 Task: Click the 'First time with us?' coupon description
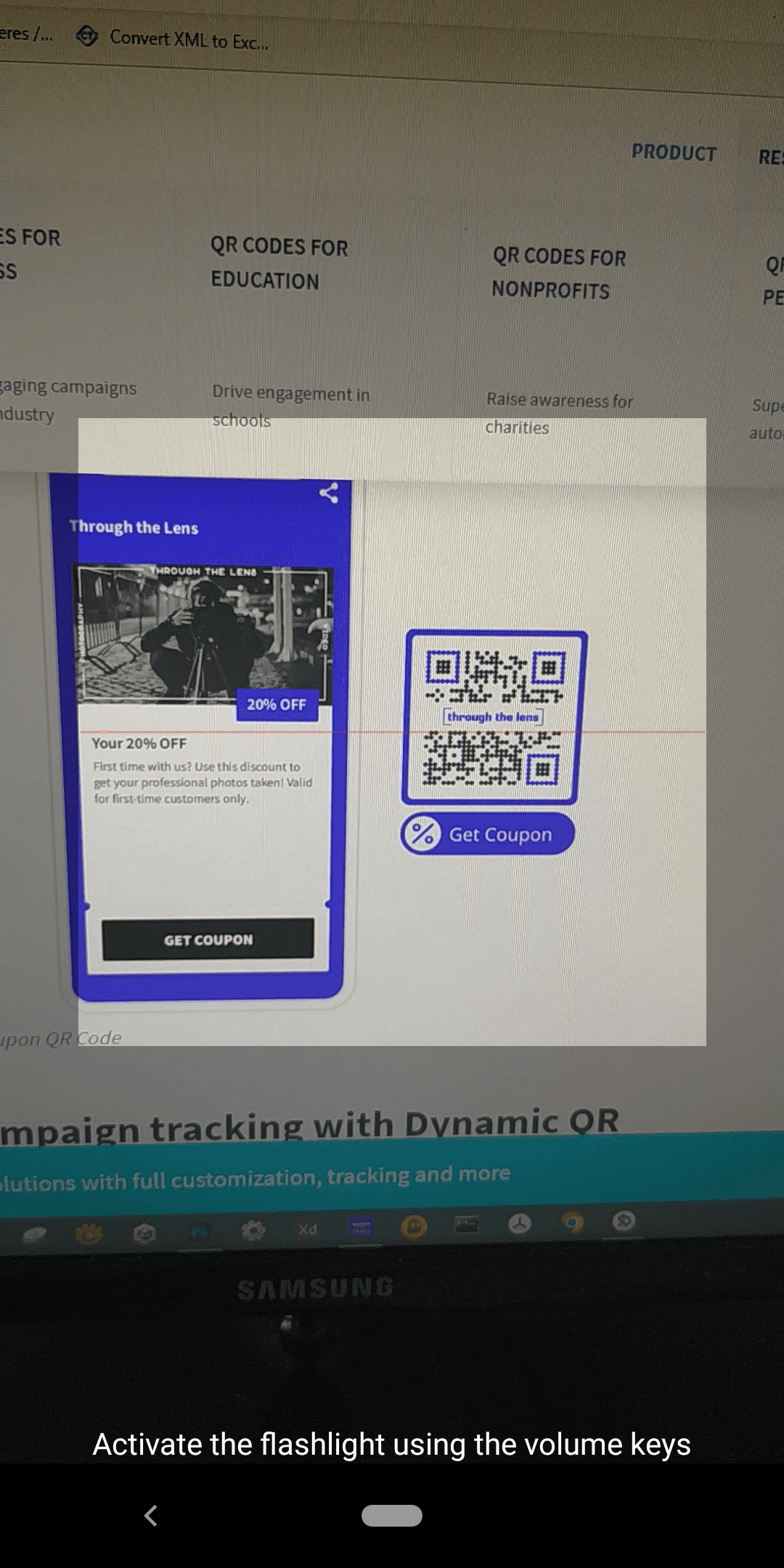[203, 782]
